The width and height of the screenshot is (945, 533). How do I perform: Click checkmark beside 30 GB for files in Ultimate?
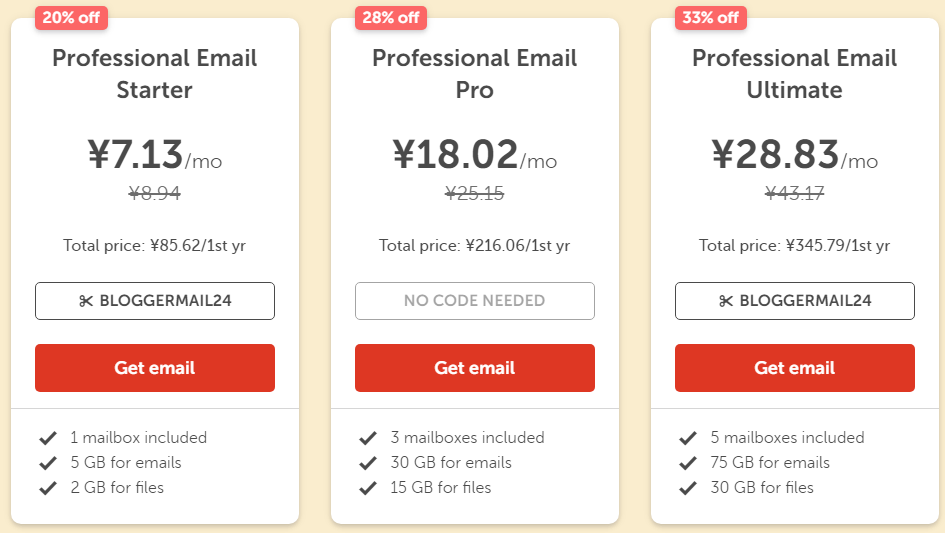(688, 488)
